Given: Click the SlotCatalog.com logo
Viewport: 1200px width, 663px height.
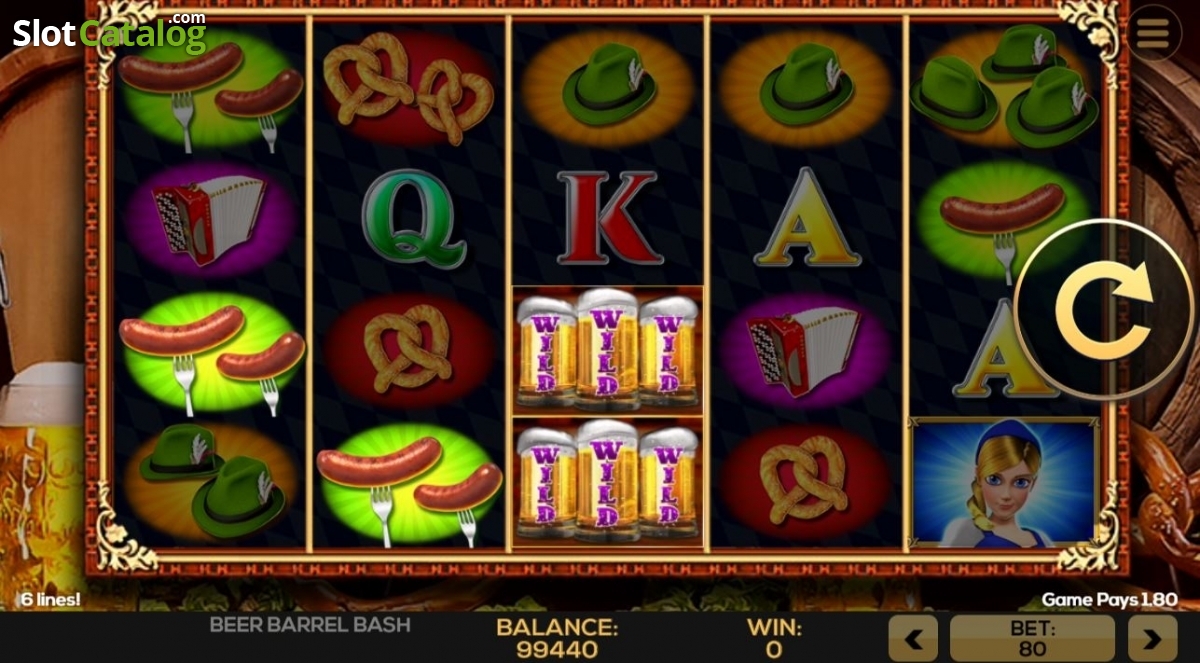Looking at the screenshot, I should (x=109, y=33).
